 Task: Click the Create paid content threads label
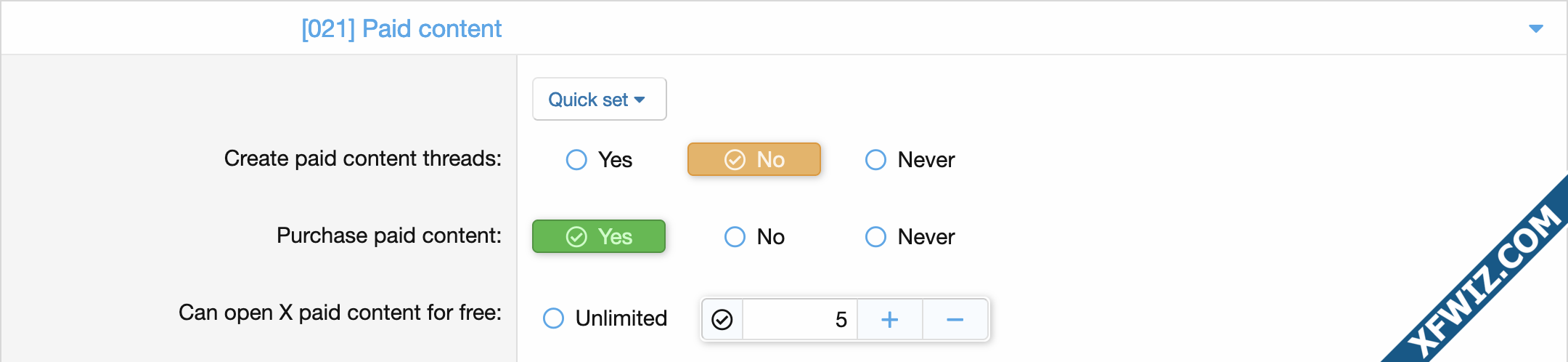(363, 158)
